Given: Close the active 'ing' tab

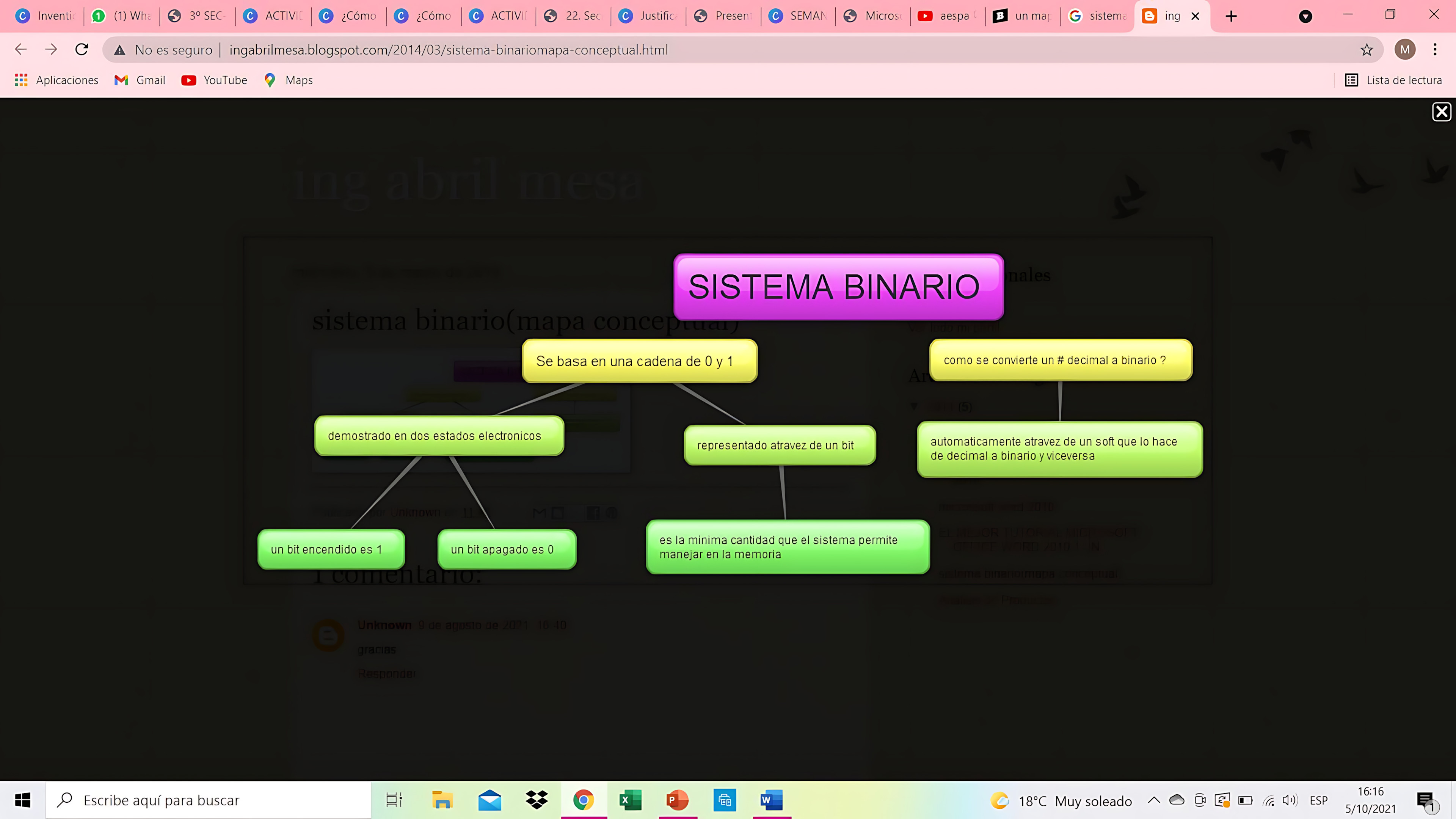Looking at the screenshot, I should click(x=1196, y=16).
